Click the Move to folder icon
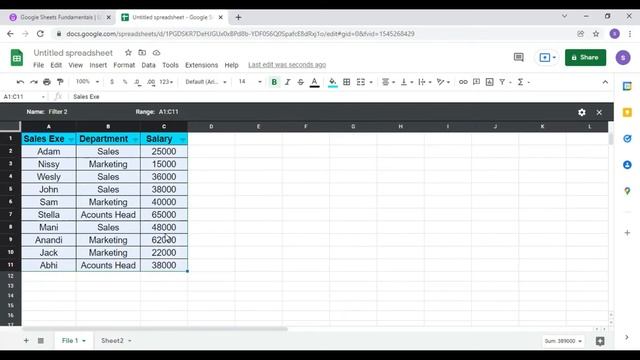This screenshot has height=360, width=640. [x=142, y=53]
